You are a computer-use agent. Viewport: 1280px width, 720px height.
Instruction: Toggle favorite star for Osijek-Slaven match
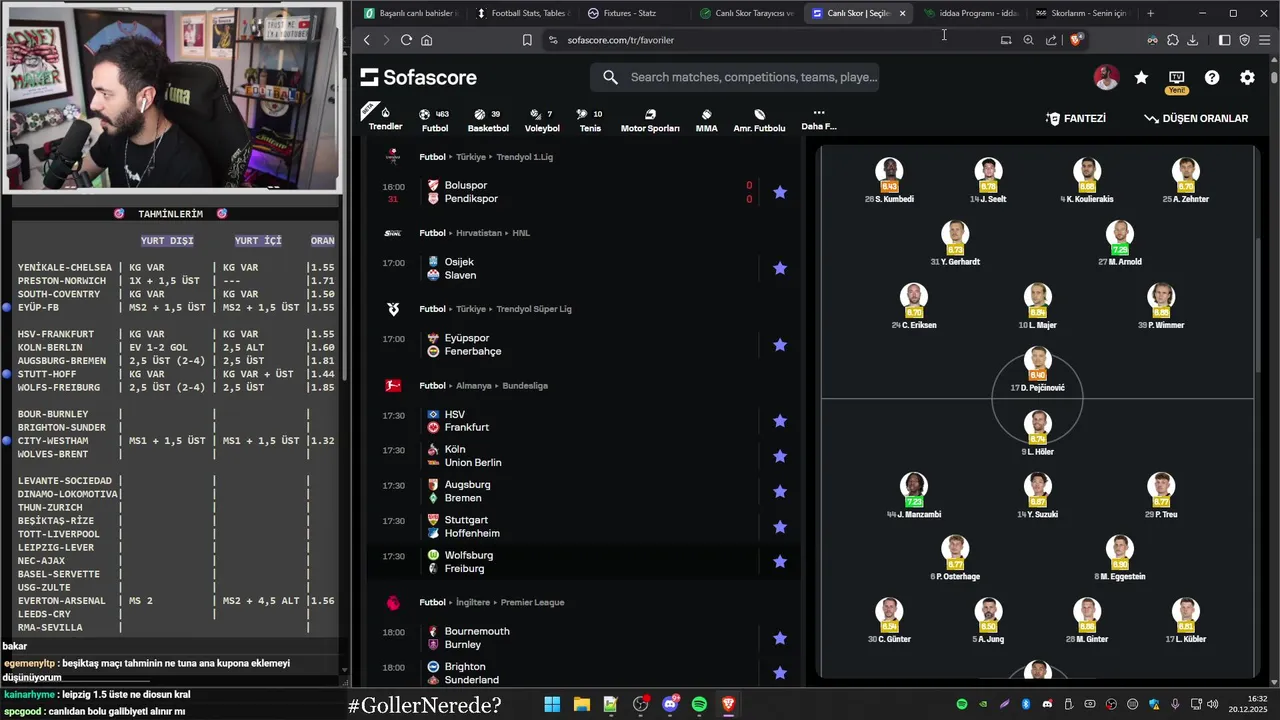[x=780, y=268]
